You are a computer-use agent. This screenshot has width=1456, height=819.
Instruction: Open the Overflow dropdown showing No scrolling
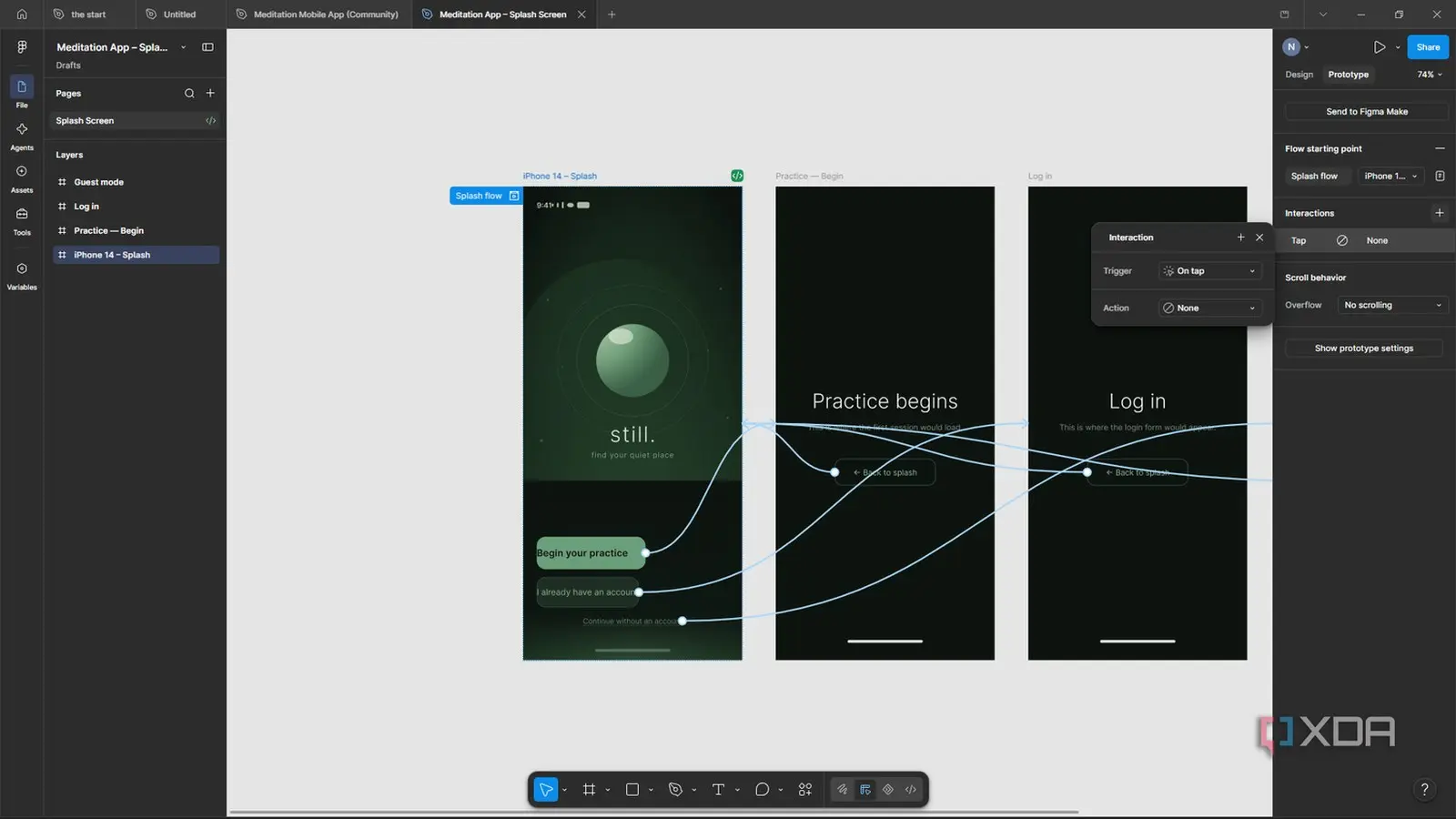(x=1392, y=305)
